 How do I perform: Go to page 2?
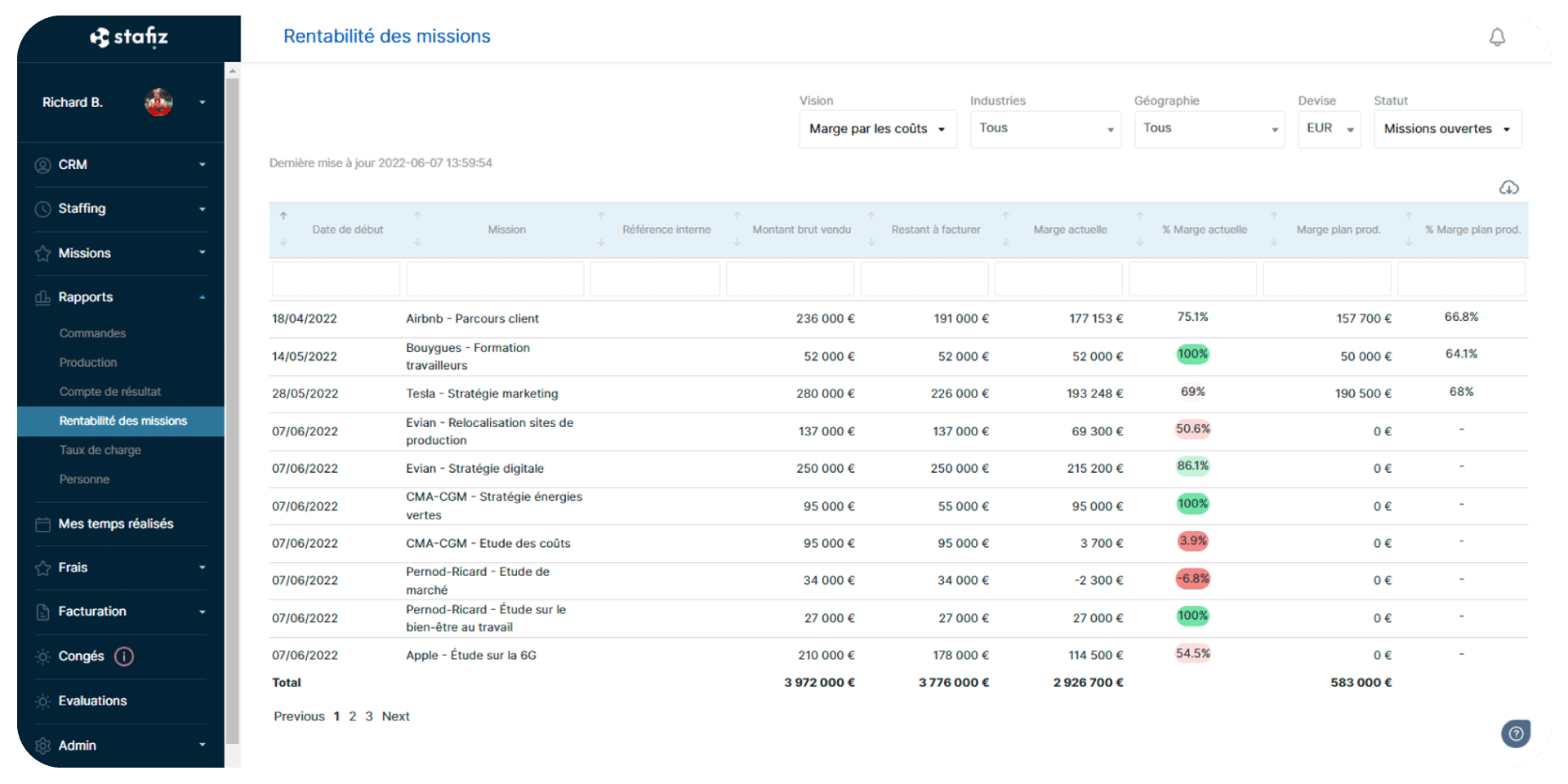(353, 716)
